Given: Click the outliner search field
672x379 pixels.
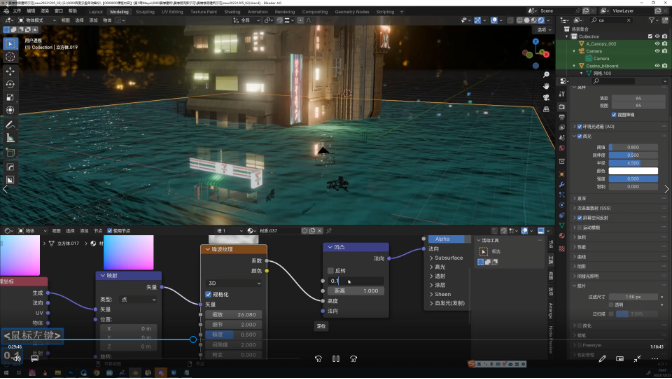Looking at the screenshot, I should [x=611, y=20].
